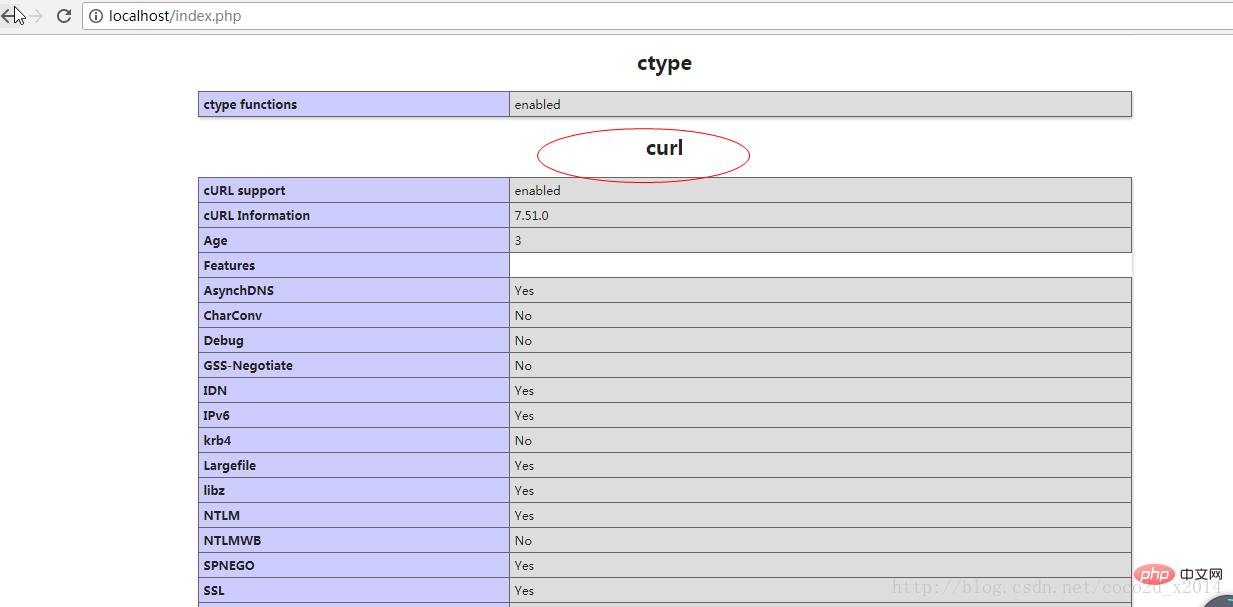The image size is (1233, 607).
Task: Click the Age value 3
Action: click(518, 240)
